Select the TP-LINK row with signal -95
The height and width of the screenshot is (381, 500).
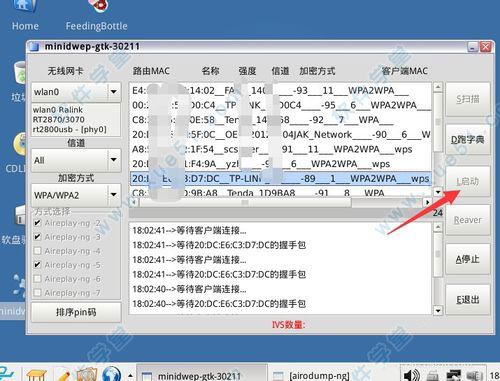click(x=281, y=105)
